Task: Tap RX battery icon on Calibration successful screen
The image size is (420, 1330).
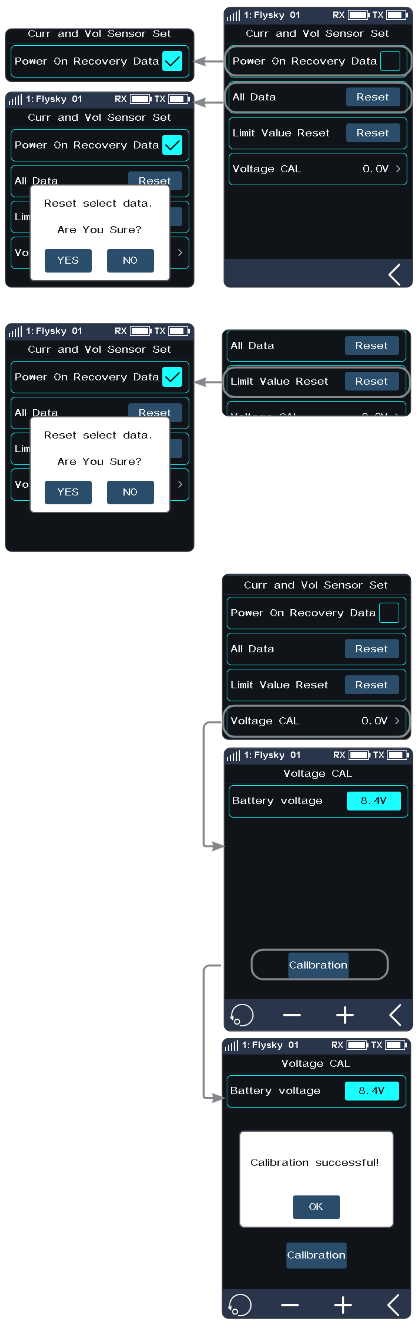Action: [357, 1045]
